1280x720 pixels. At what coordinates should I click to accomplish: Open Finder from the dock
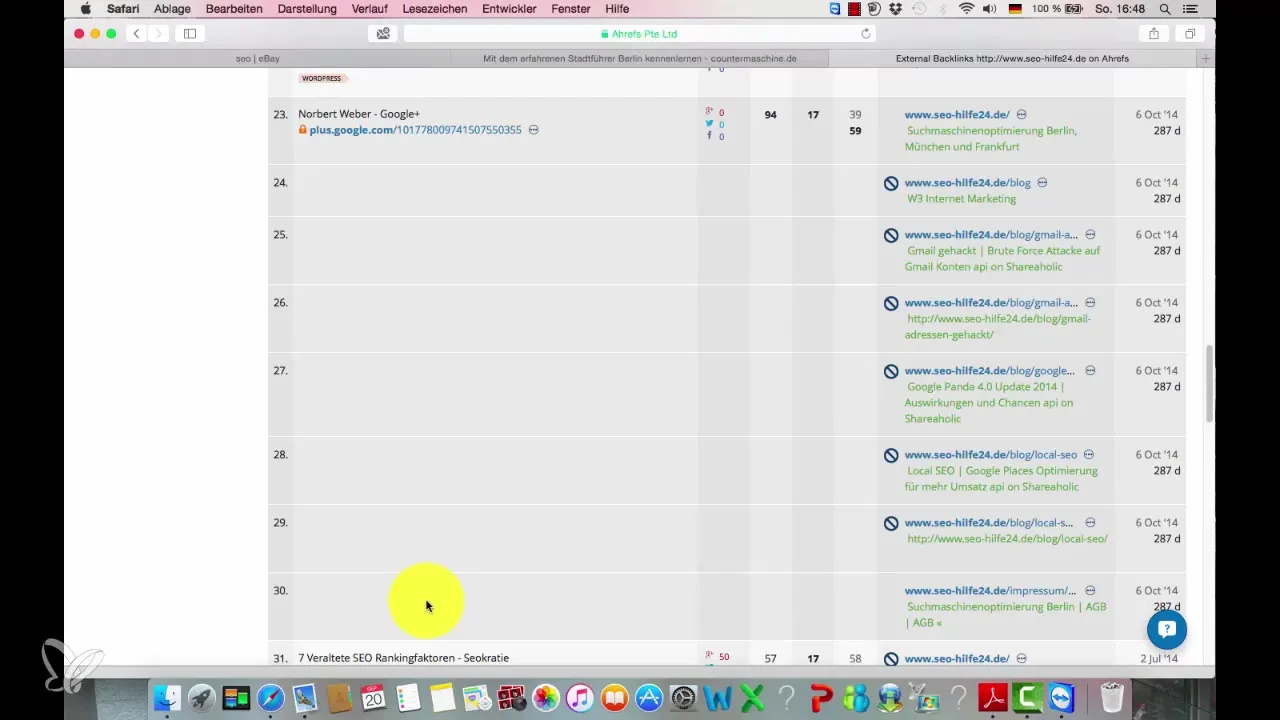tap(167, 697)
